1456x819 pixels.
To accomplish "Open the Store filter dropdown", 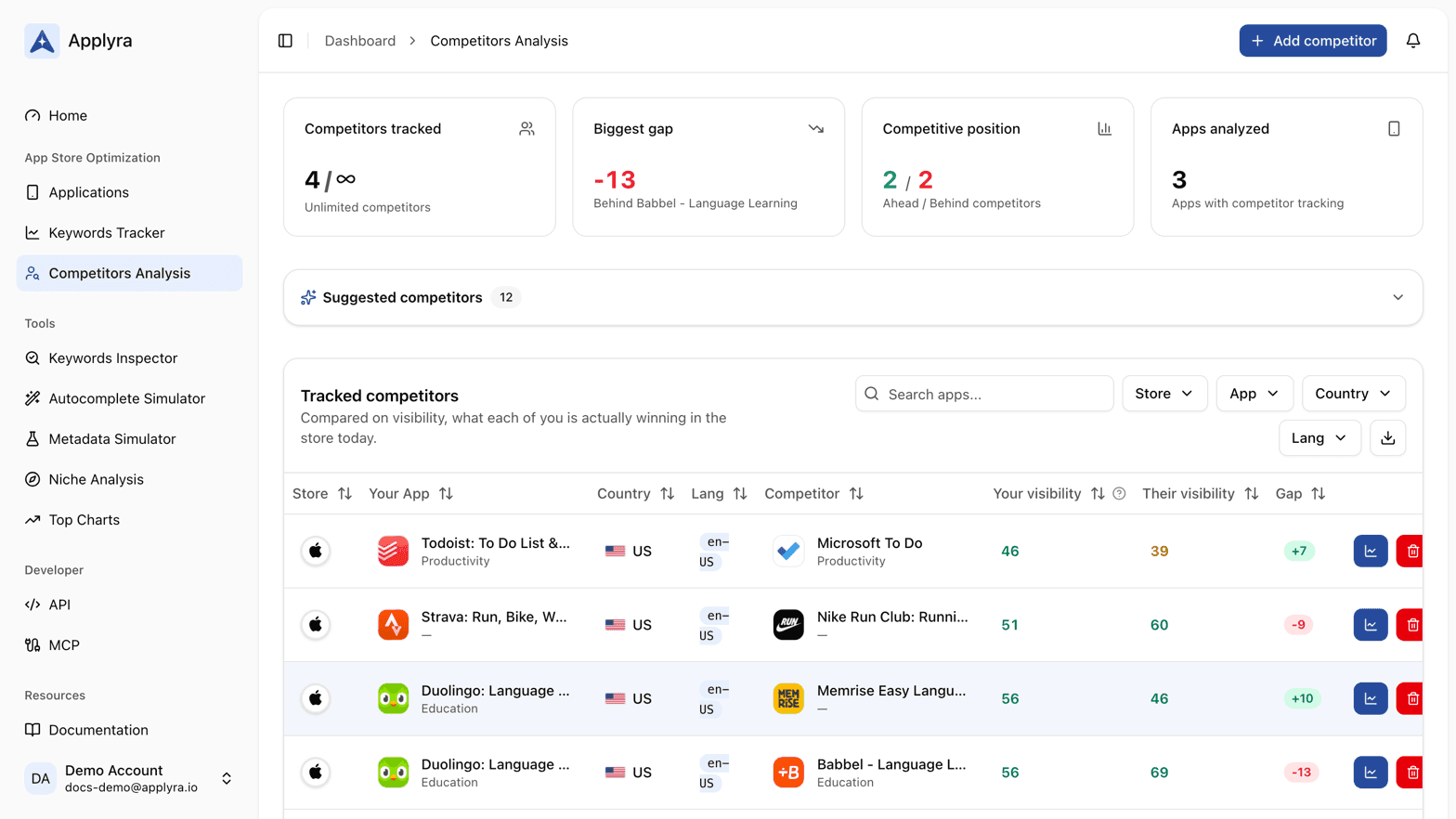I will (x=1164, y=394).
